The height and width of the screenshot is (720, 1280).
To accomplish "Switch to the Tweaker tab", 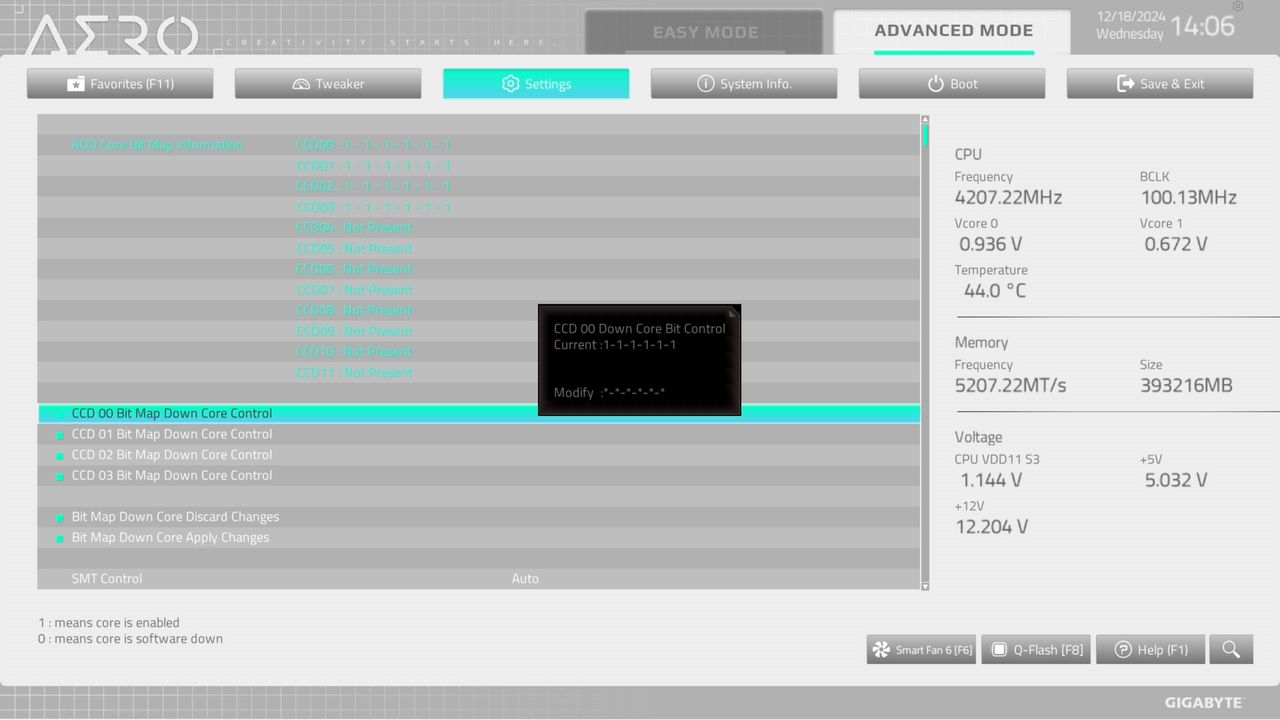I will click(328, 84).
